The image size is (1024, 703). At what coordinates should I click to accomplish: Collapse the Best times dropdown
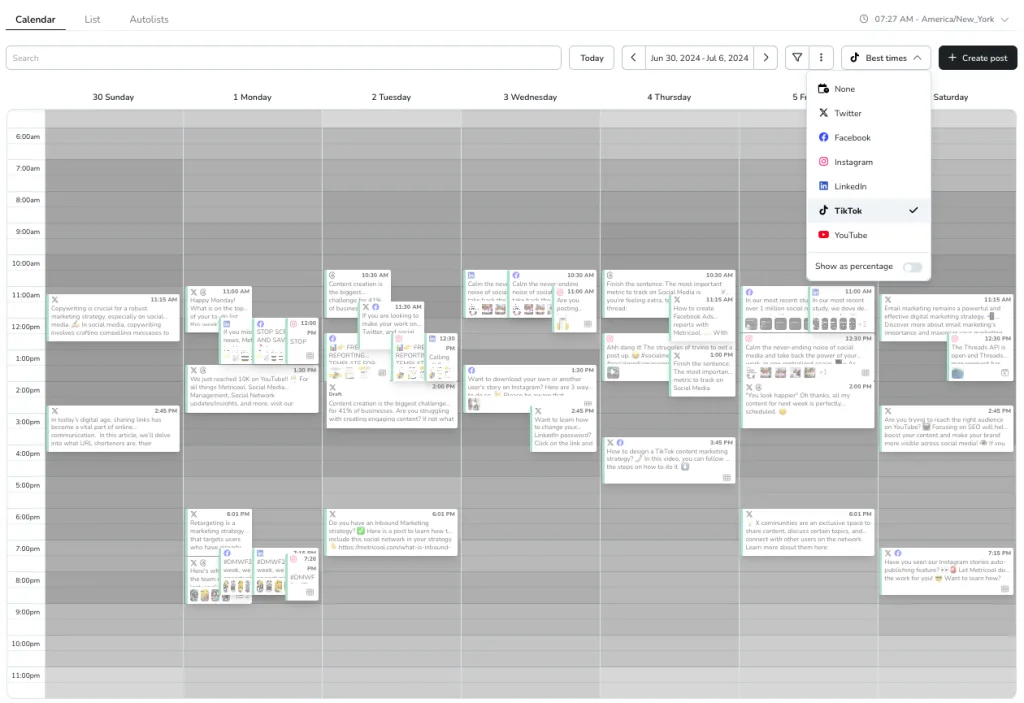coord(886,58)
